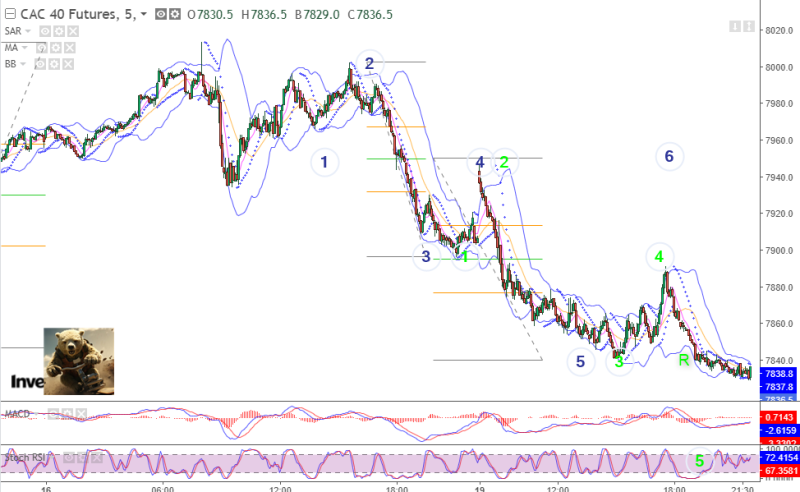This screenshot has height=492, width=800.
Task: Click the close value C7836.5
Action: click(x=370, y=15)
